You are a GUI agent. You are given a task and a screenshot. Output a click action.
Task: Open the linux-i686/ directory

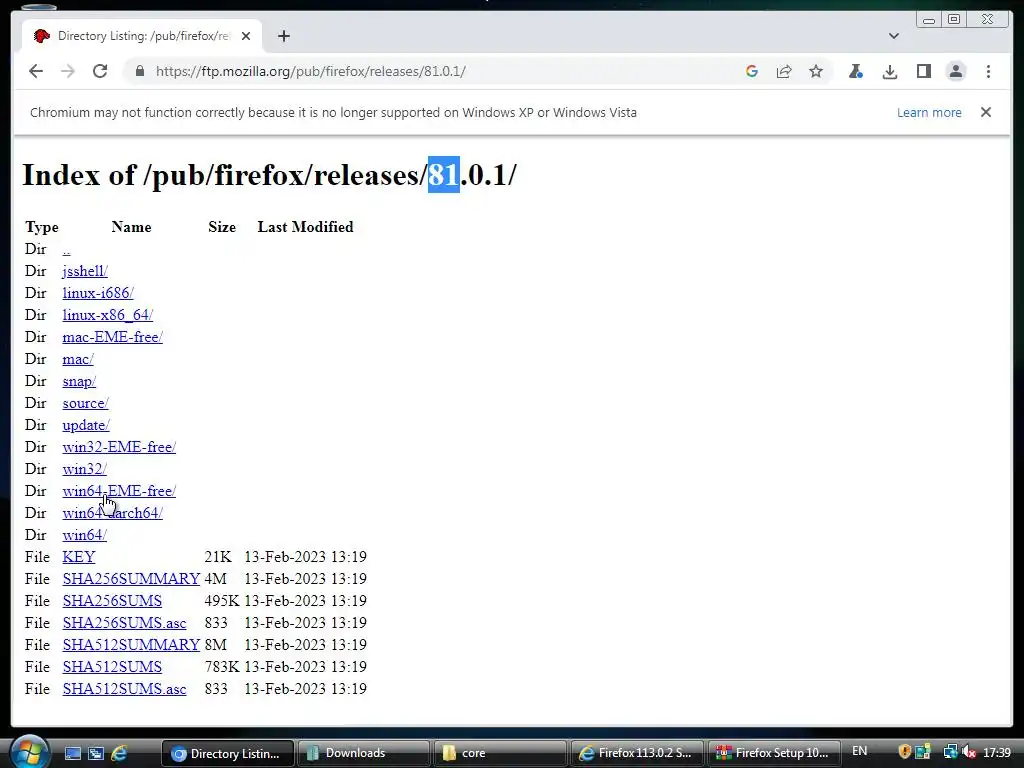tap(98, 293)
